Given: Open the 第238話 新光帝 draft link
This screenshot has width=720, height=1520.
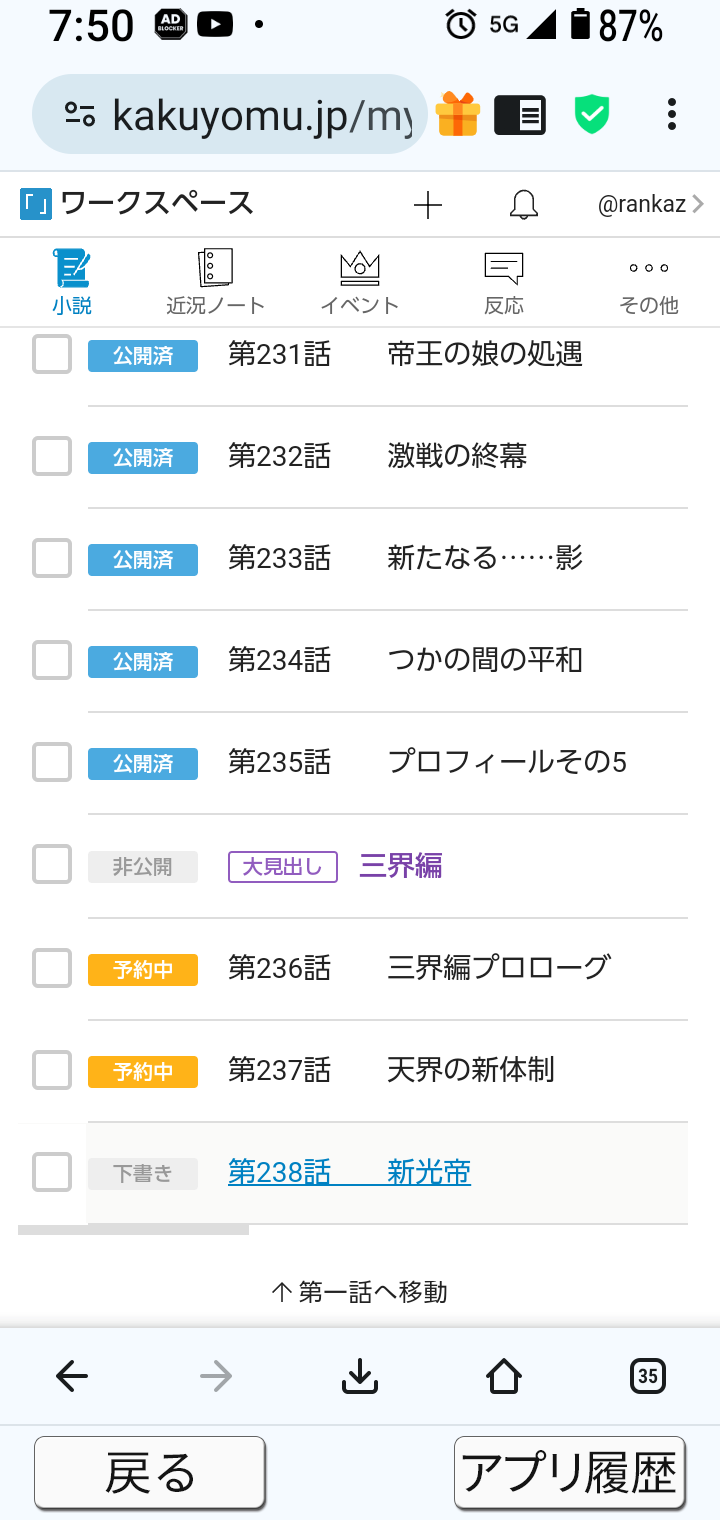Looking at the screenshot, I should click(x=349, y=1172).
